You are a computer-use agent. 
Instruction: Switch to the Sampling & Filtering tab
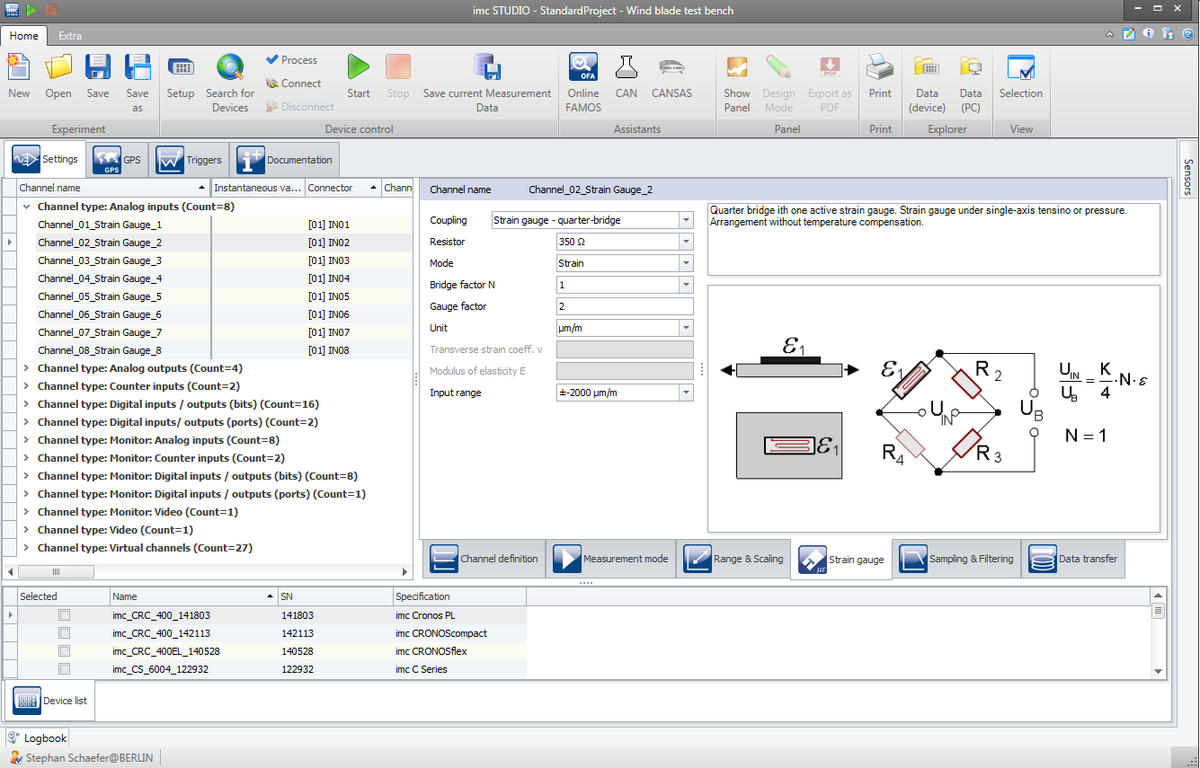[958, 559]
